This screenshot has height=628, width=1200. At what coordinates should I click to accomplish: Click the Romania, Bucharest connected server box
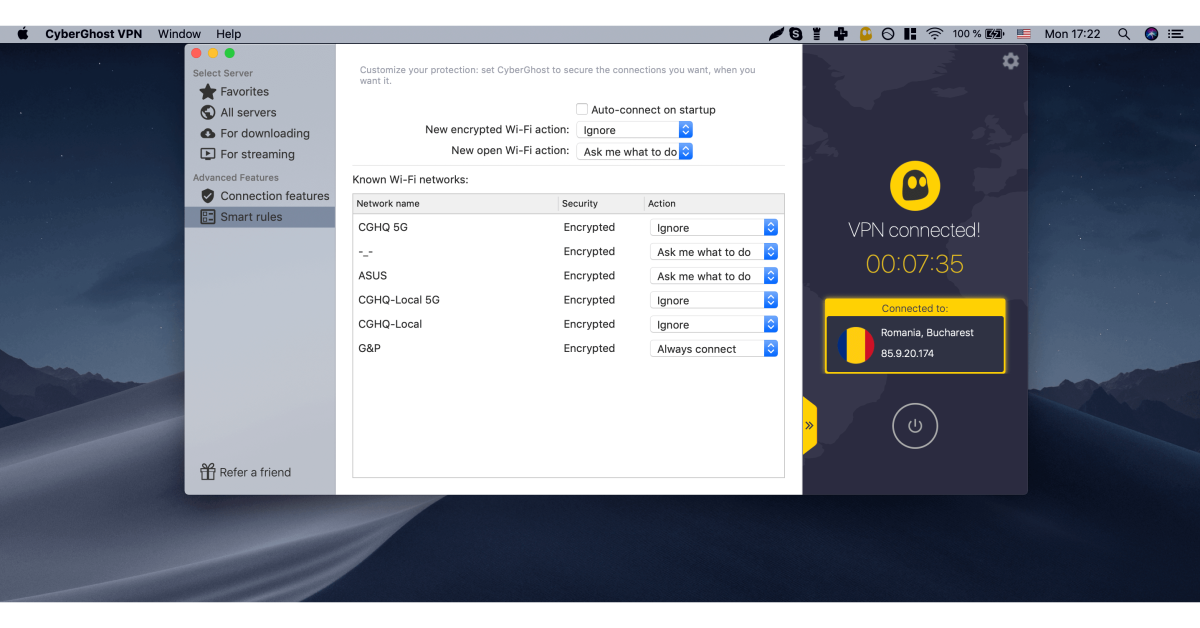click(915, 344)
